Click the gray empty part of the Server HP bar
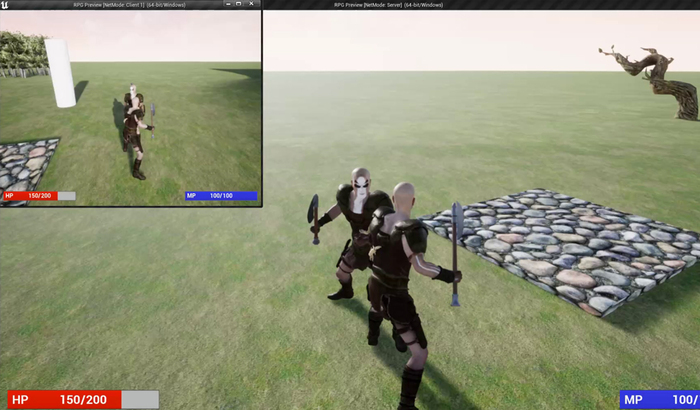This screenshot has width=700, height=410. pyautogui.click(x=139, y=399)
